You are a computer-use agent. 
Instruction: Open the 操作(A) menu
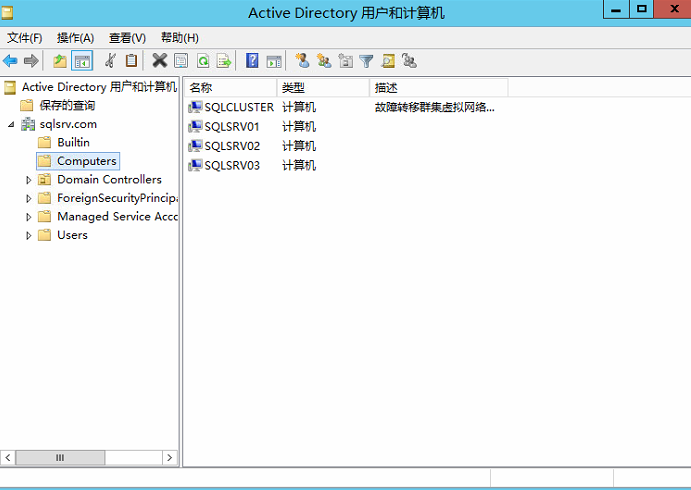(75, 38)
